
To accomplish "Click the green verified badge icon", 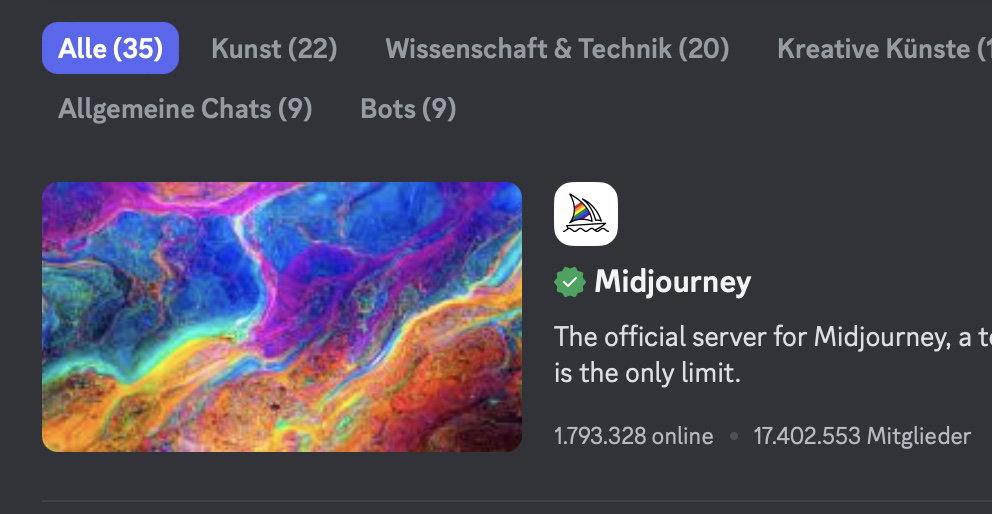I will [x=570, y=282].
